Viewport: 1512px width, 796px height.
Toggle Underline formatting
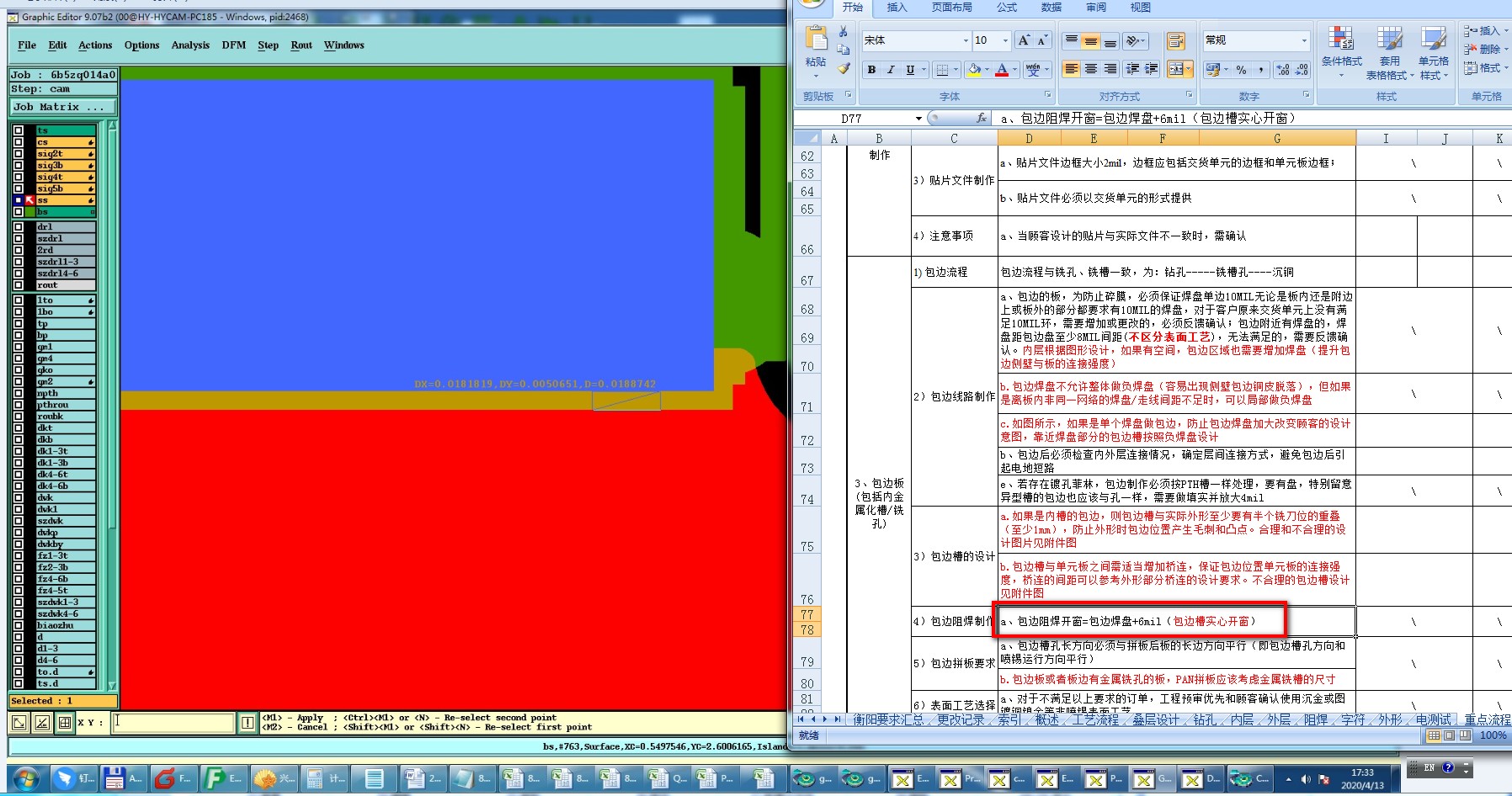pyautogui.click(x=910, y=70)
